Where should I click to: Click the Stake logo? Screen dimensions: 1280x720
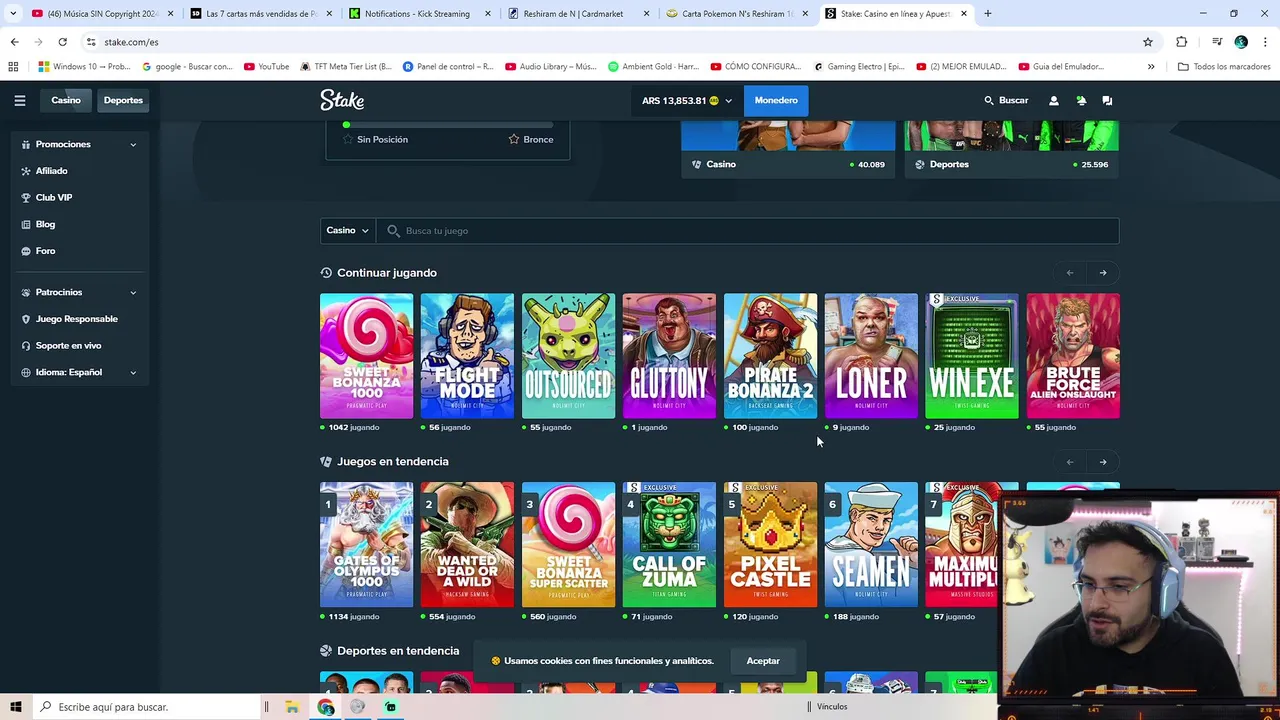click(x=342, y=100)
